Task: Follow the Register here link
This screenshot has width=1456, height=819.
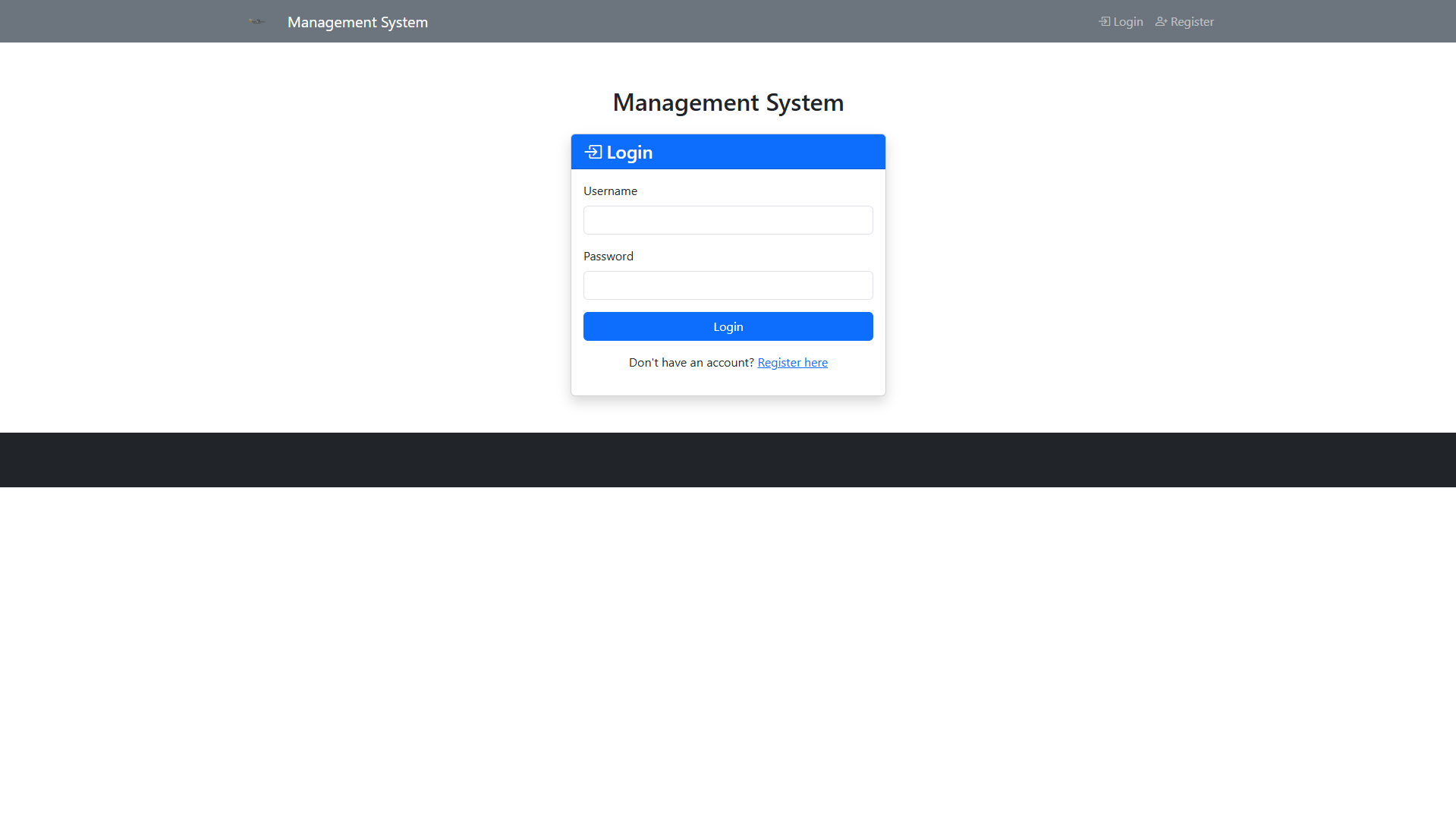Action: (x=792, y=362)
